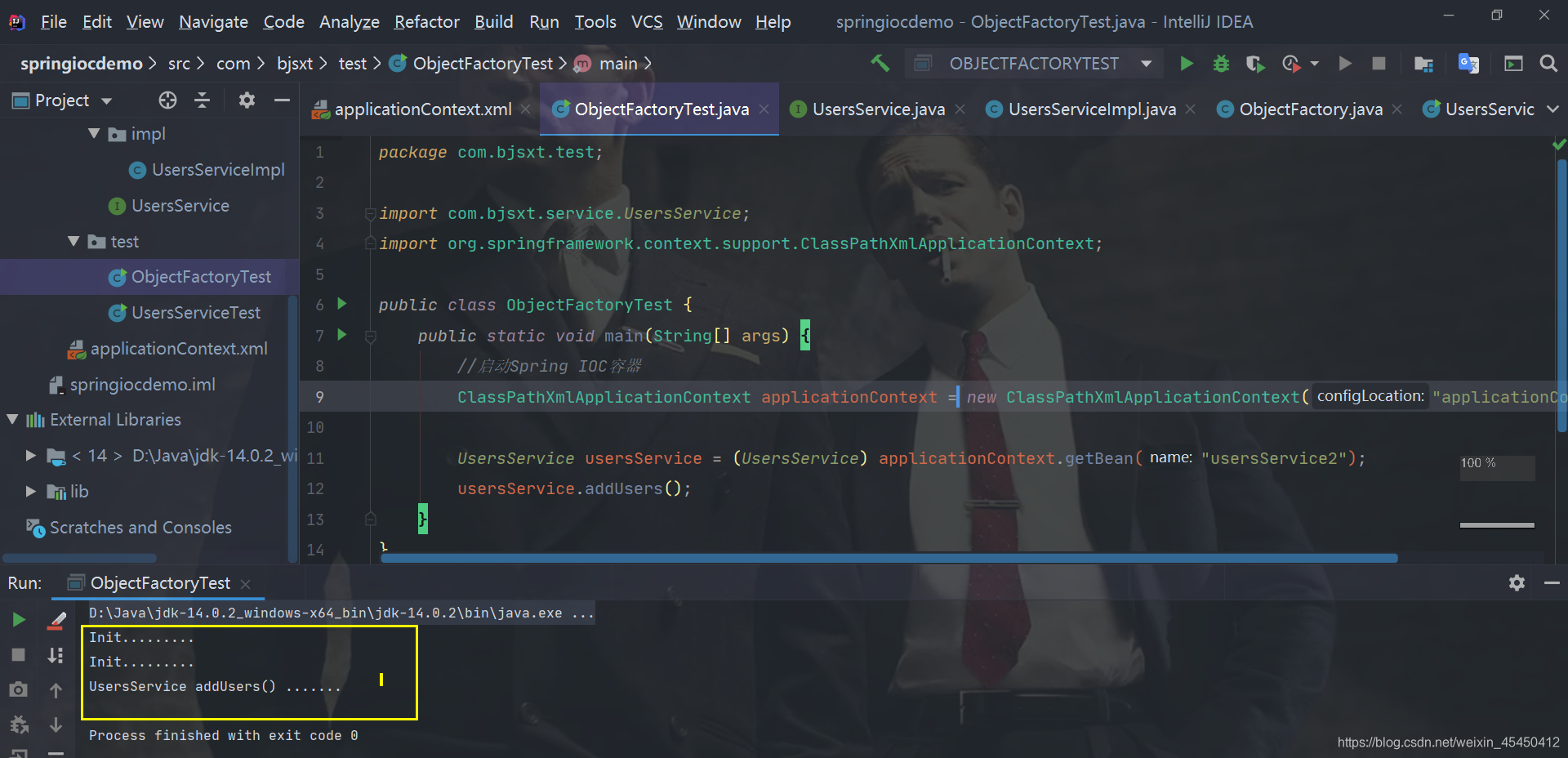Click the Translate plugin icon
1568x758 pixels.
coord(1468,63)
